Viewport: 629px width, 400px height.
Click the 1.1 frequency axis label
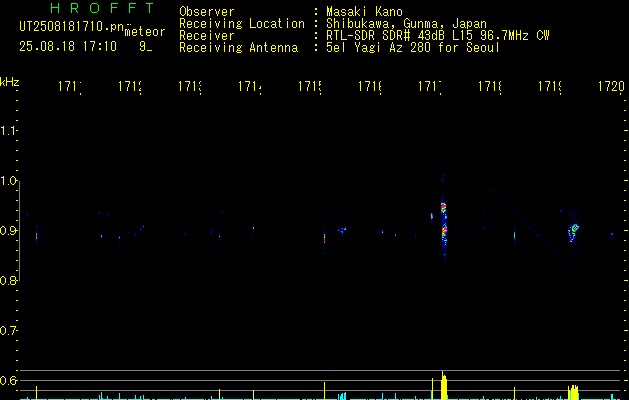pos(8,131)
